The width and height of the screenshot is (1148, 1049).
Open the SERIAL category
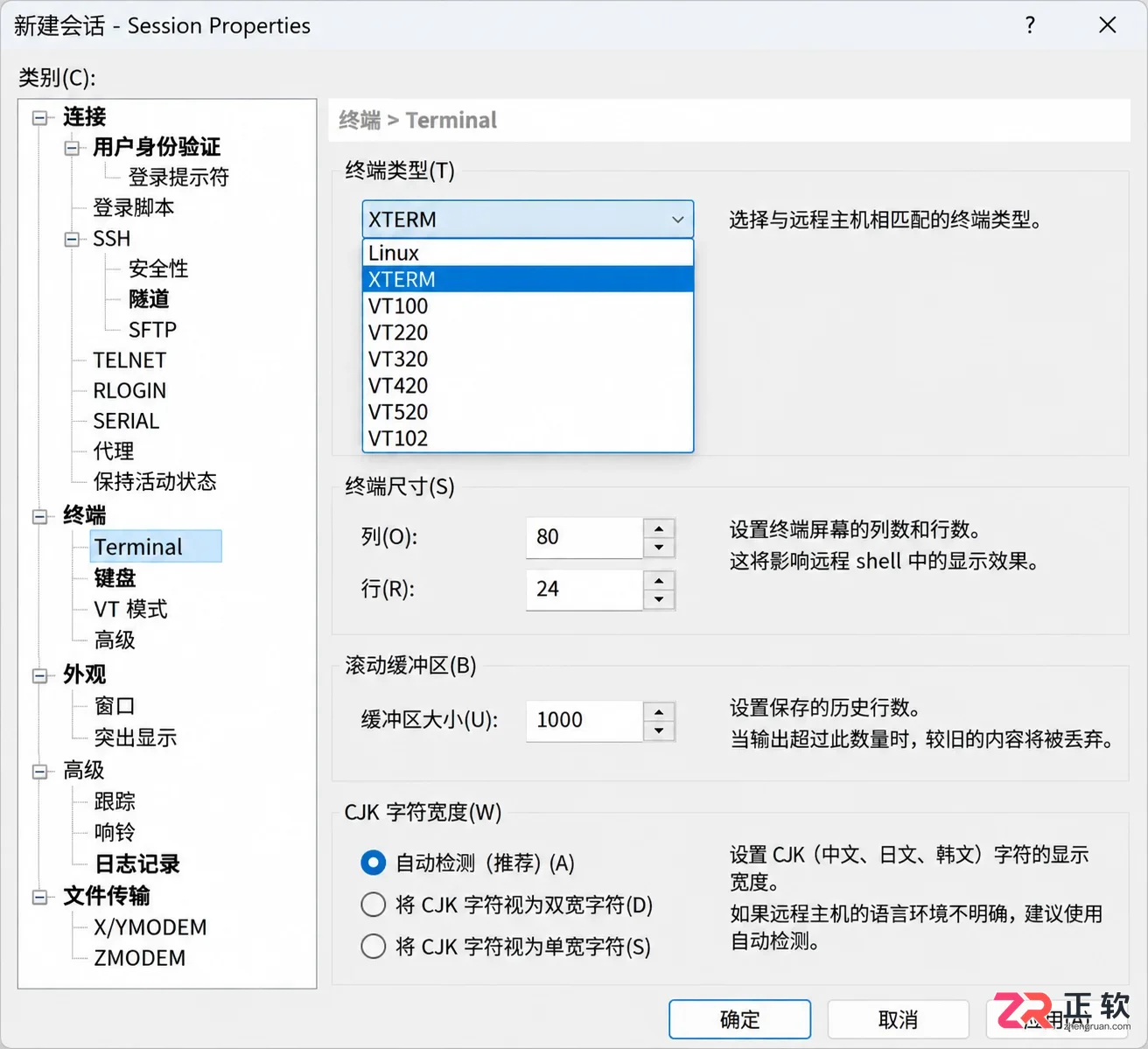pos(126,421)
